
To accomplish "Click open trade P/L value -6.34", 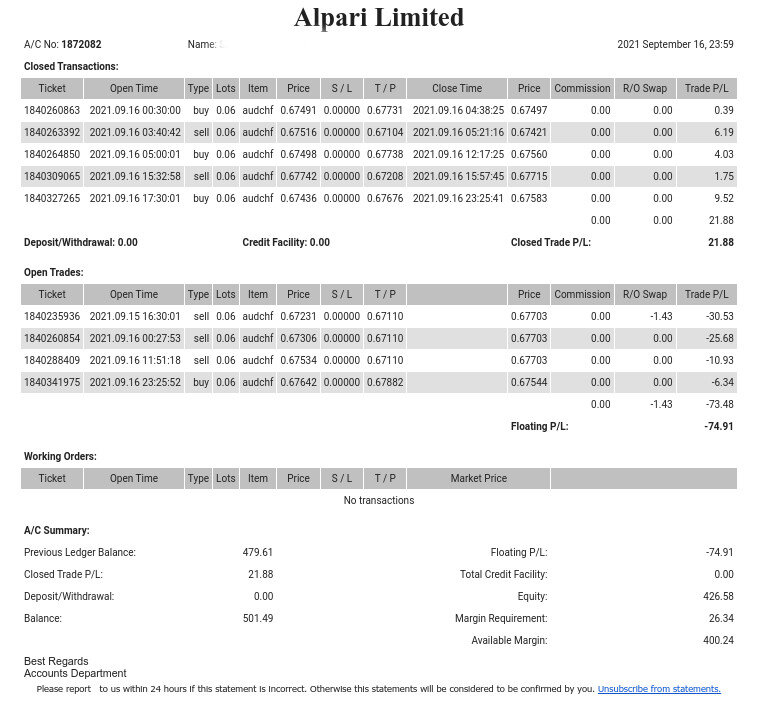I will pyautogui.click(x=722, y=382).
